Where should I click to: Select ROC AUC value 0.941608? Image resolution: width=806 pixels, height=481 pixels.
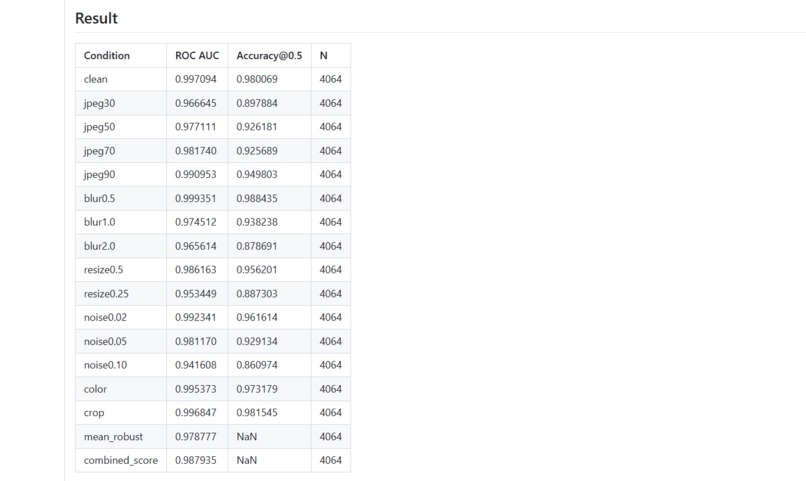coord(195,365)
